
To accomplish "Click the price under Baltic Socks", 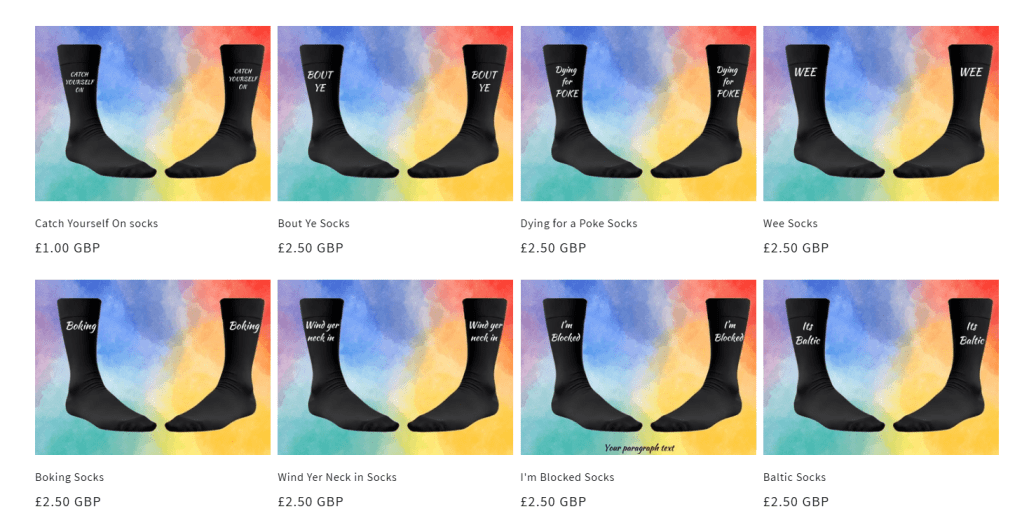I will click(796, 502).
